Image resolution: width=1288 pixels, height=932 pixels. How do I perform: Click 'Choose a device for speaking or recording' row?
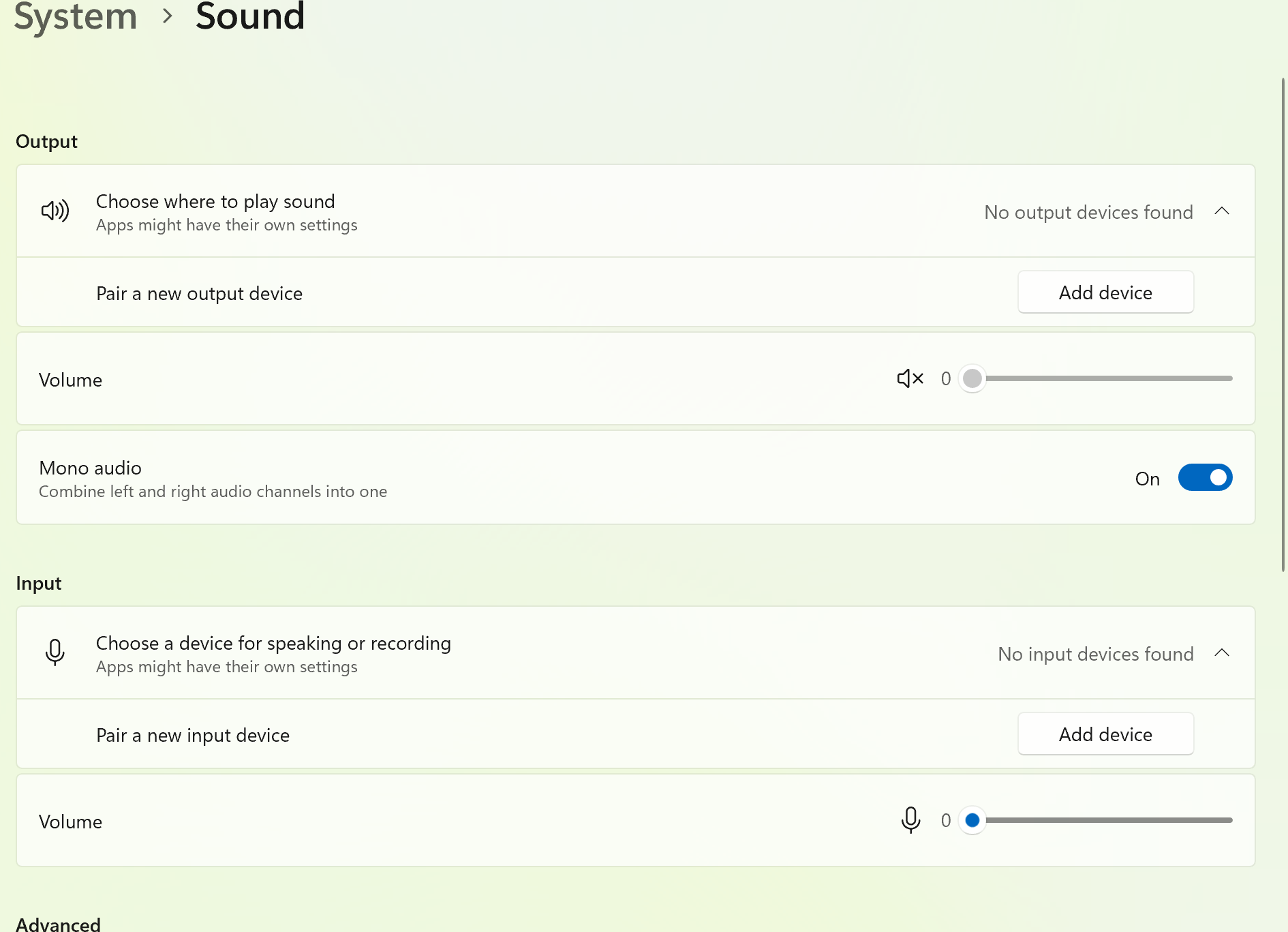click(635, 653)
